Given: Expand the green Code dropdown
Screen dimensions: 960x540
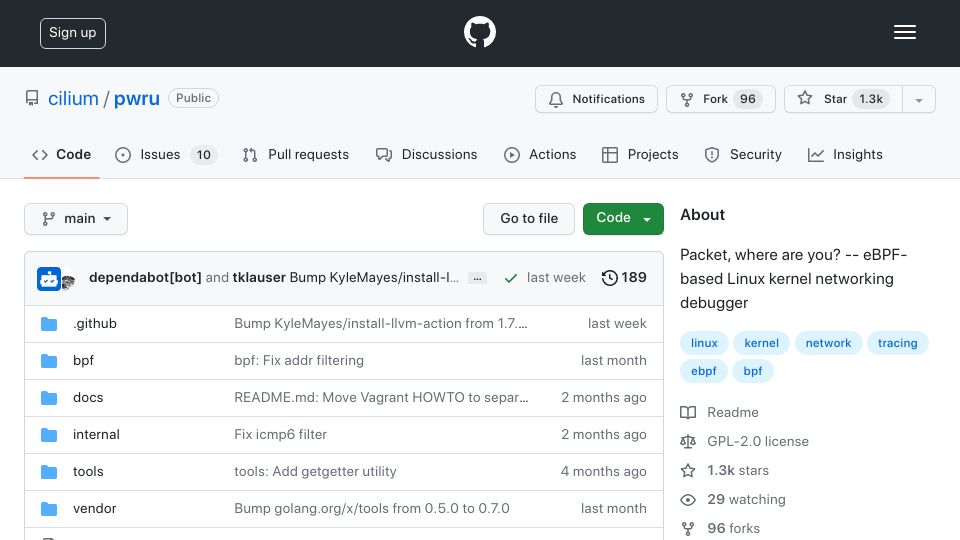Looking at the screenshot, I should click(623, 219).
